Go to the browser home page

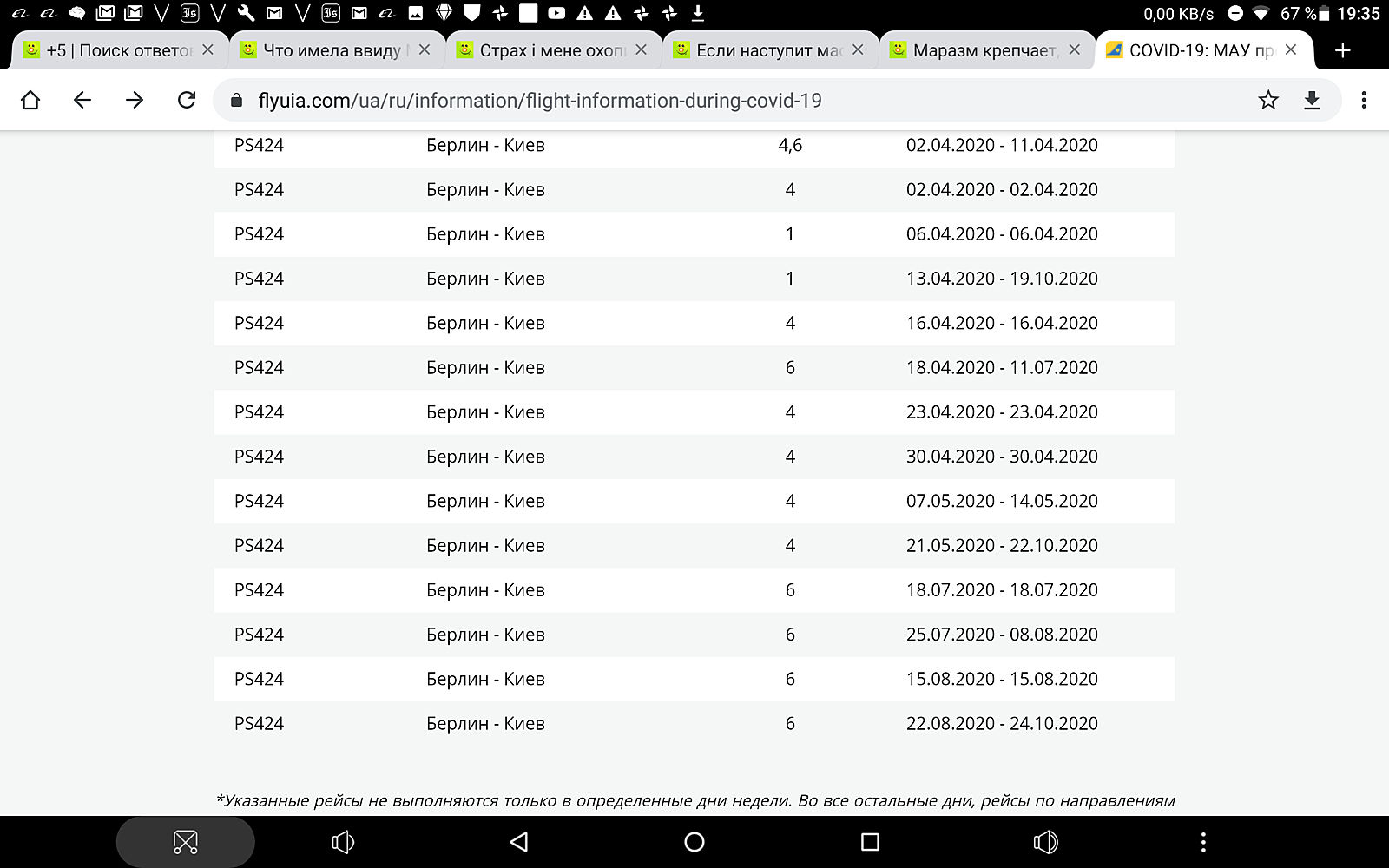[30, 101]
